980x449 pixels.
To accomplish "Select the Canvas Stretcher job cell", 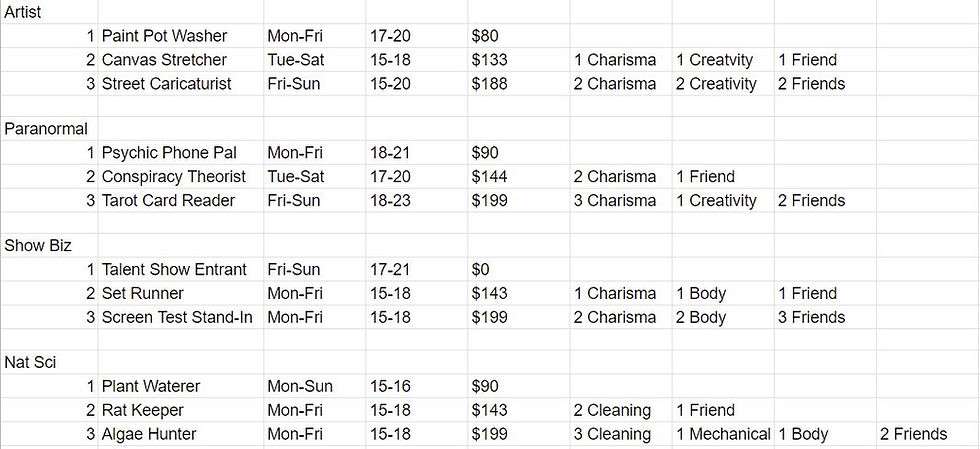I will click(x=164, y=60).
